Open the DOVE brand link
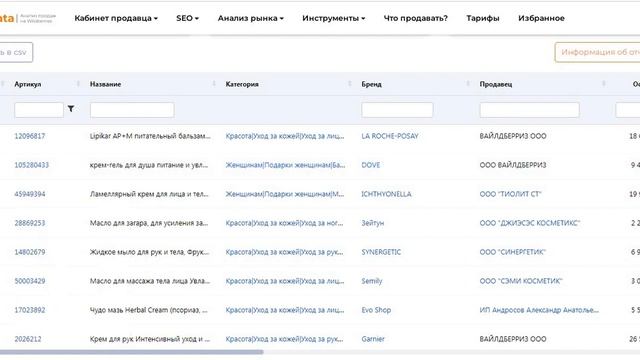This screenshot has width=640, height=360. coord(371,165)
